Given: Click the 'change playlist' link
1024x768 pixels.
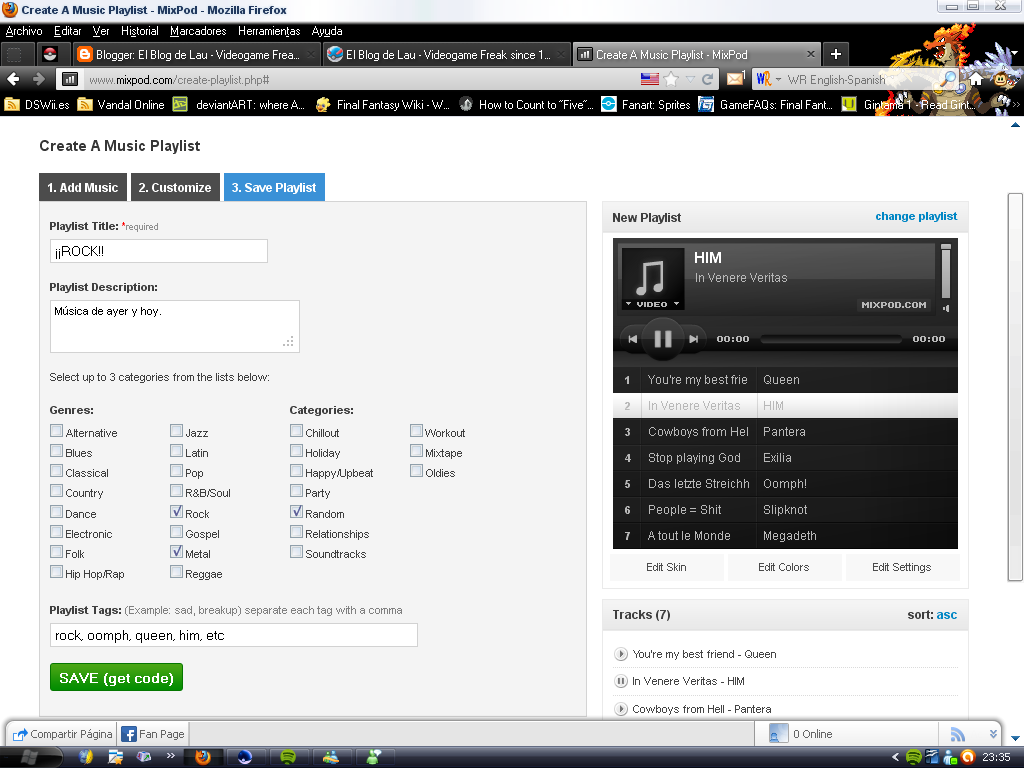Looking at the screenshot, I should coord(916,216).
